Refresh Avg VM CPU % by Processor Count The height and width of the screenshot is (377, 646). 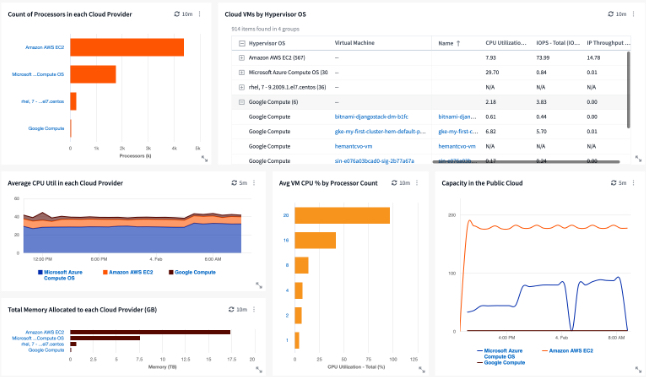point(394,183)
